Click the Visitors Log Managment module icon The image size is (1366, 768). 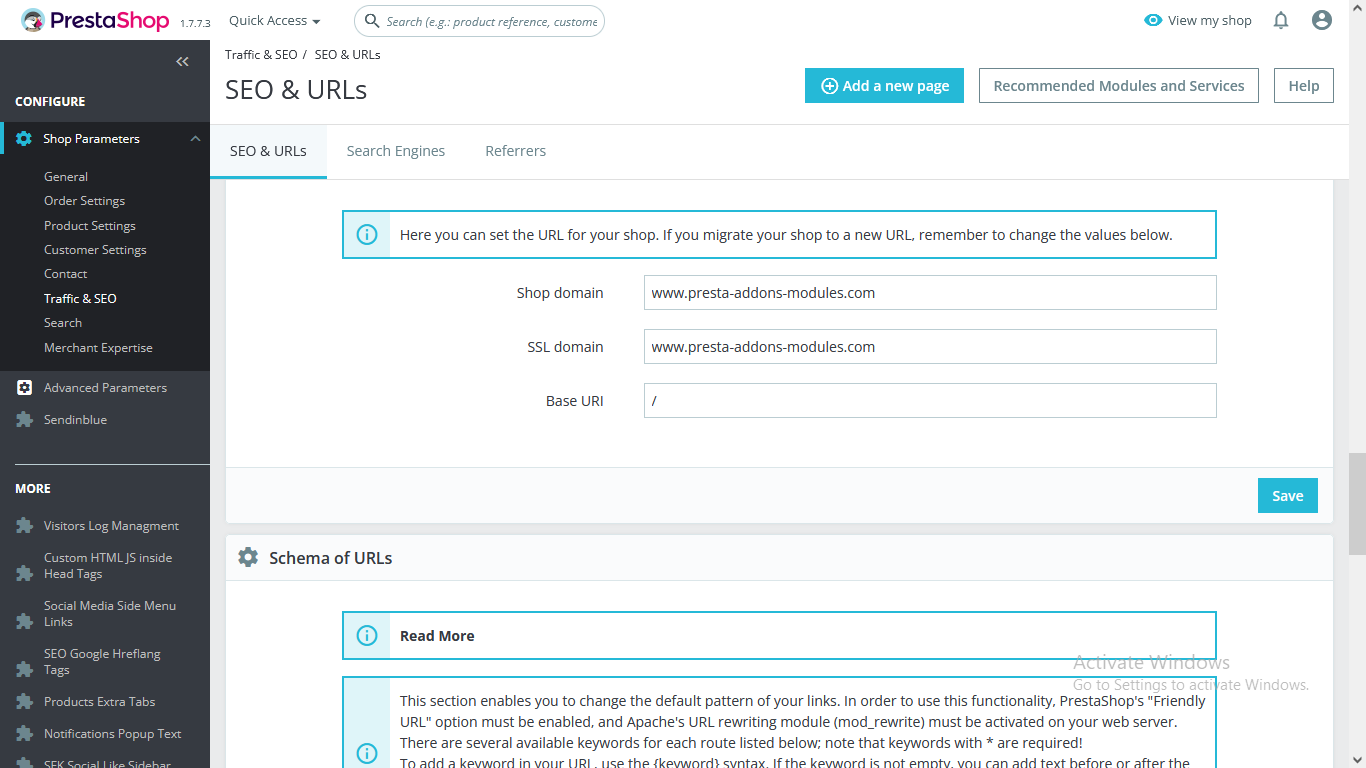(x=24, y=526)
